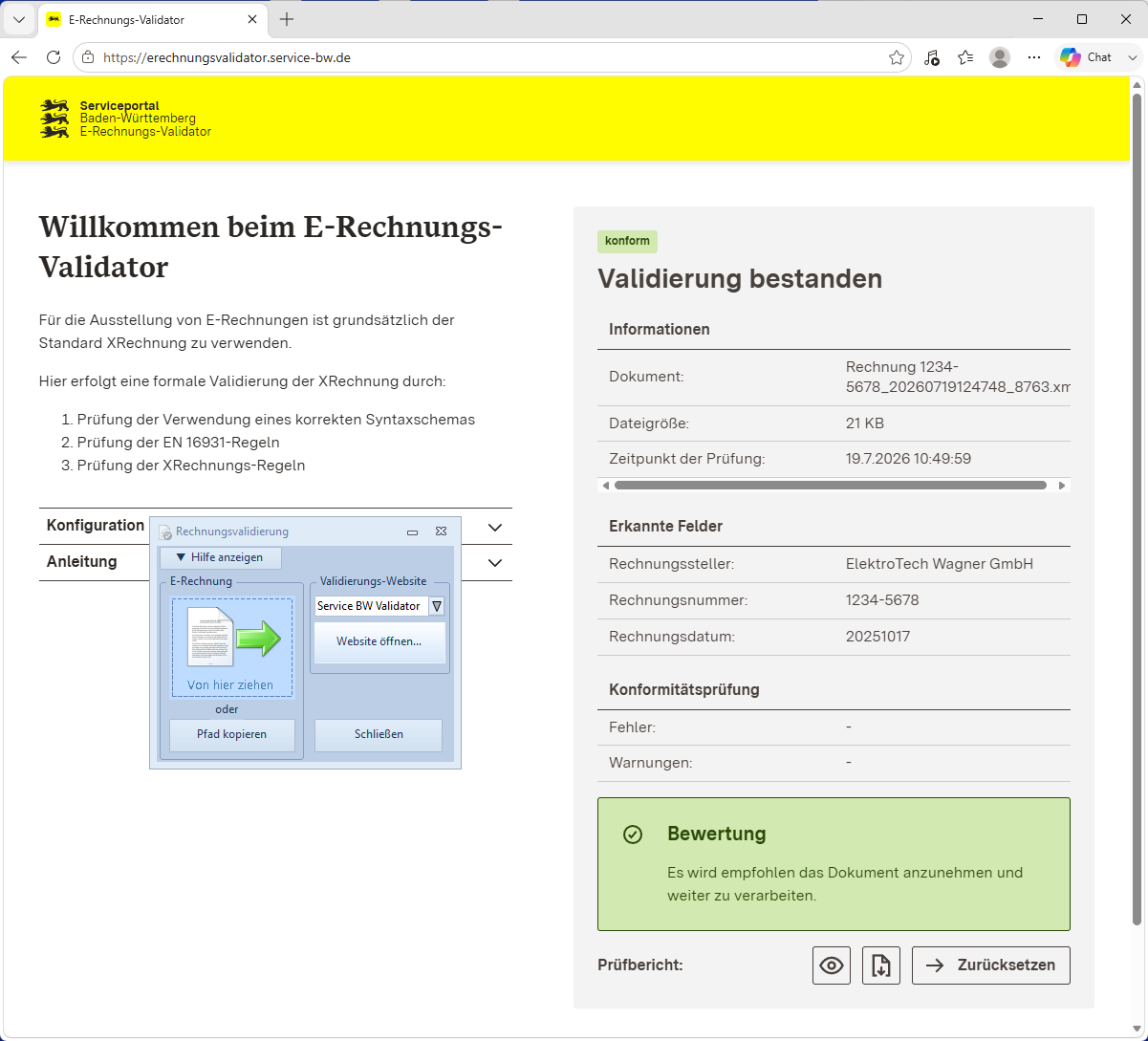Click the Rechnungsvalidierung title icon
This screenshot has height=1041, width=1148.
(165, 532)
